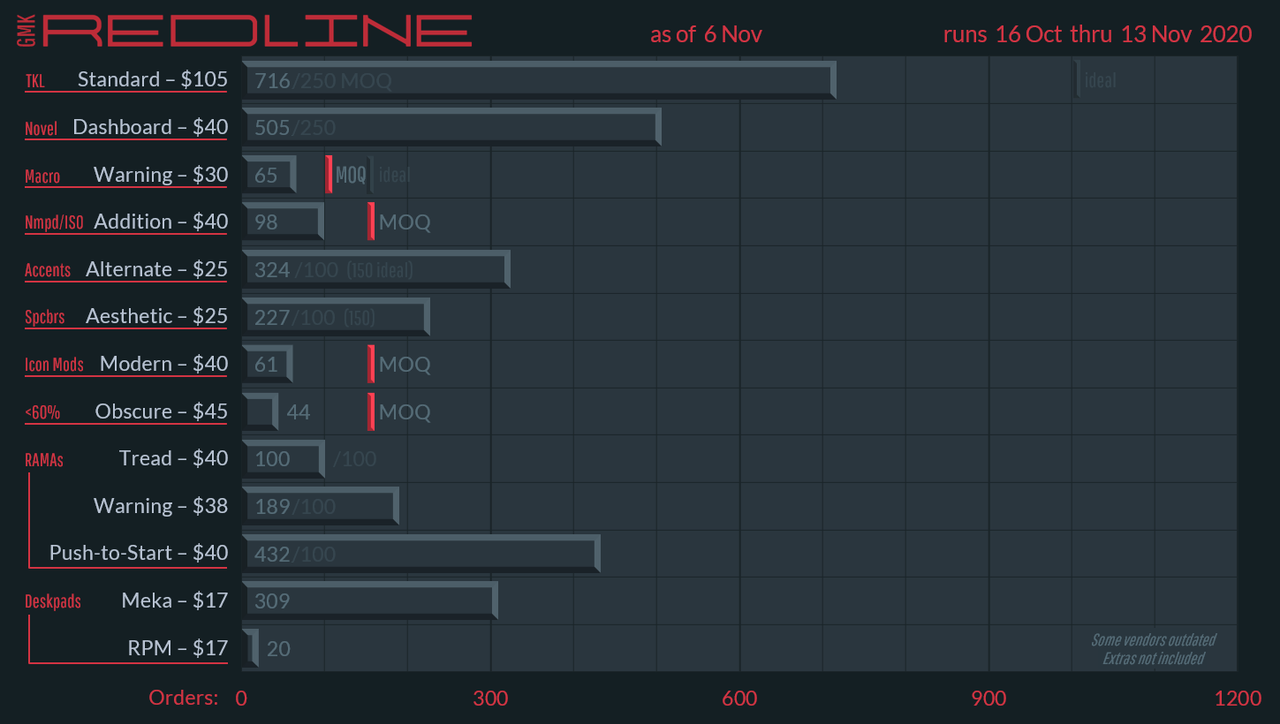This screenshot has width=1280, height=724.
Task: Select the 'RPM – $17' deskpad label
Action: point(178,648)
